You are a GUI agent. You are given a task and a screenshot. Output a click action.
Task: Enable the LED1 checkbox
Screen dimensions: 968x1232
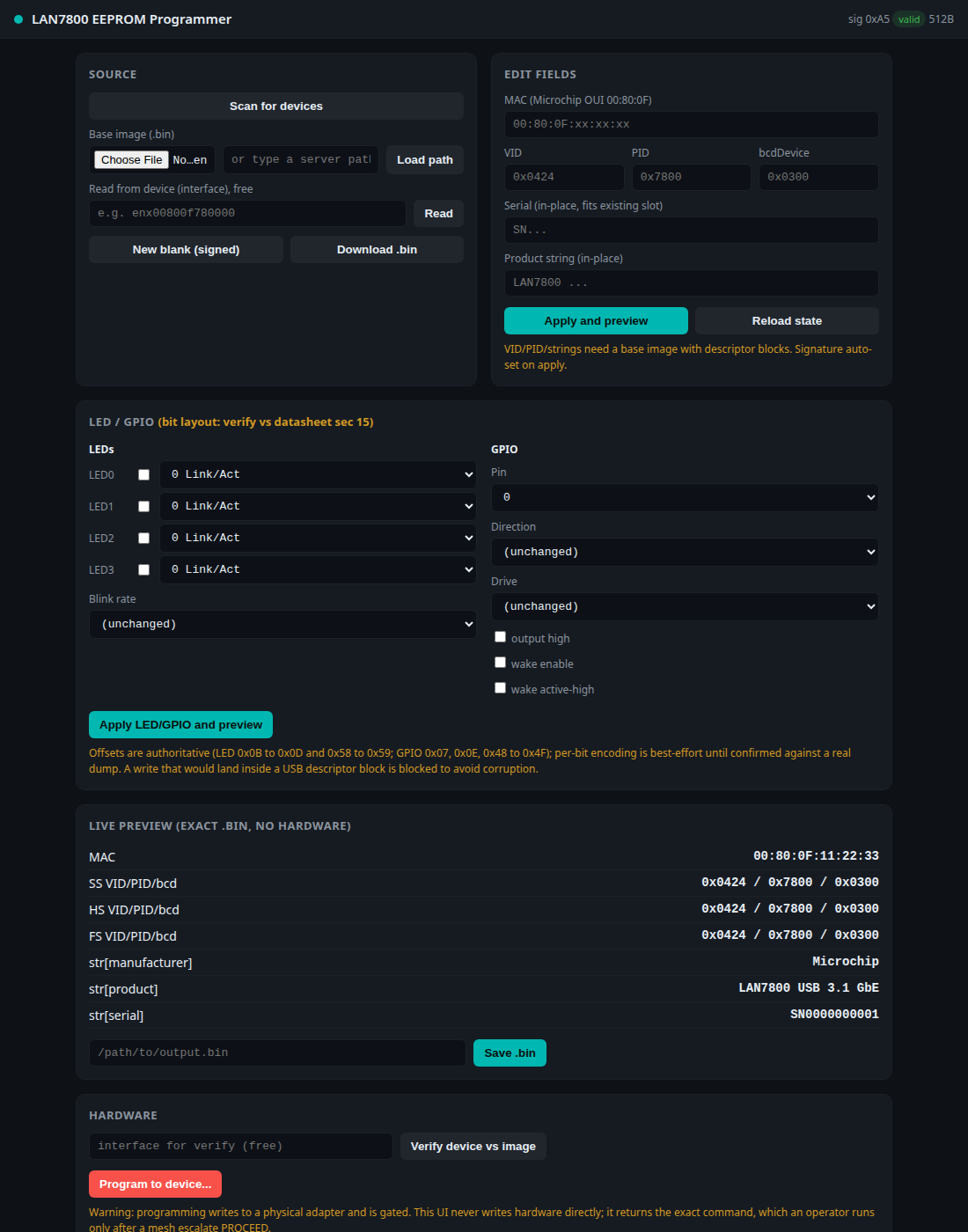(x=143, y=507)
